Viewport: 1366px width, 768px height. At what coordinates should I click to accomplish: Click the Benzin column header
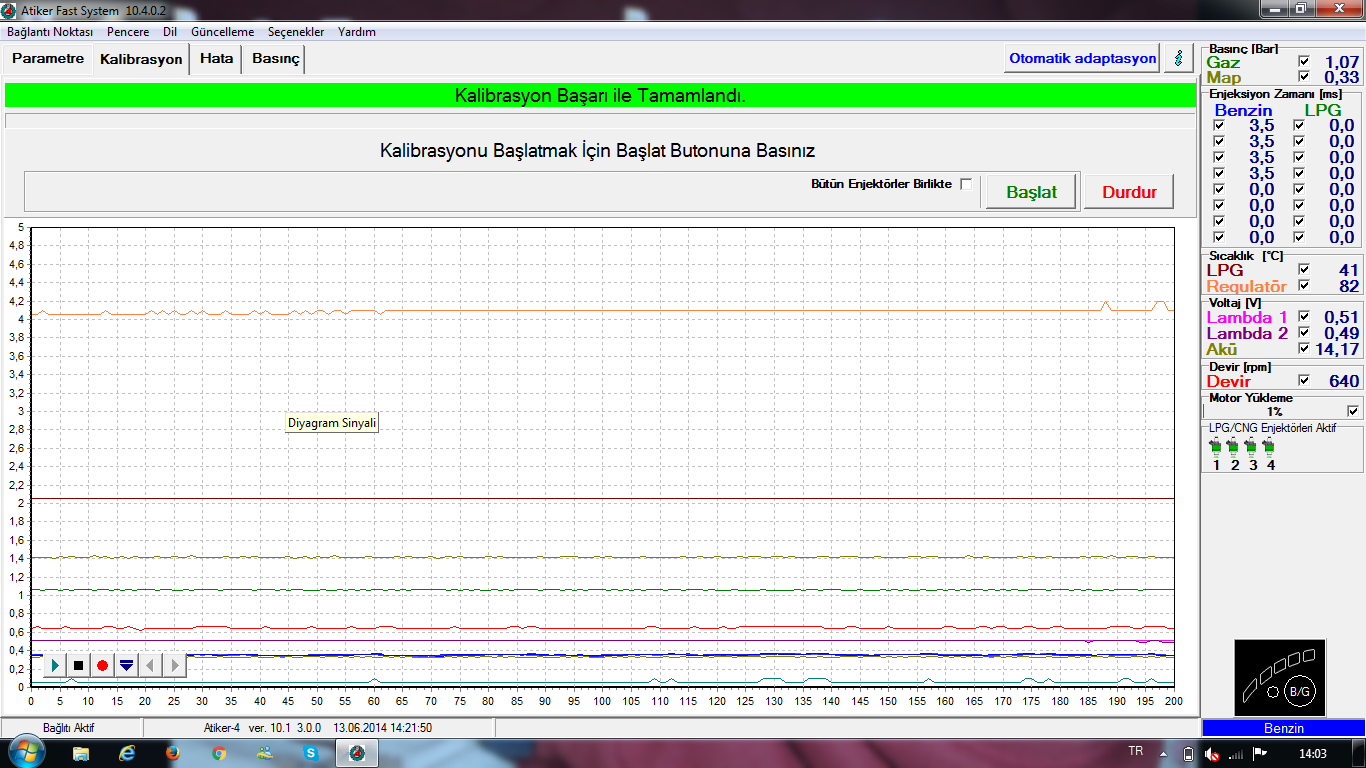click(x=1243, y=110)
